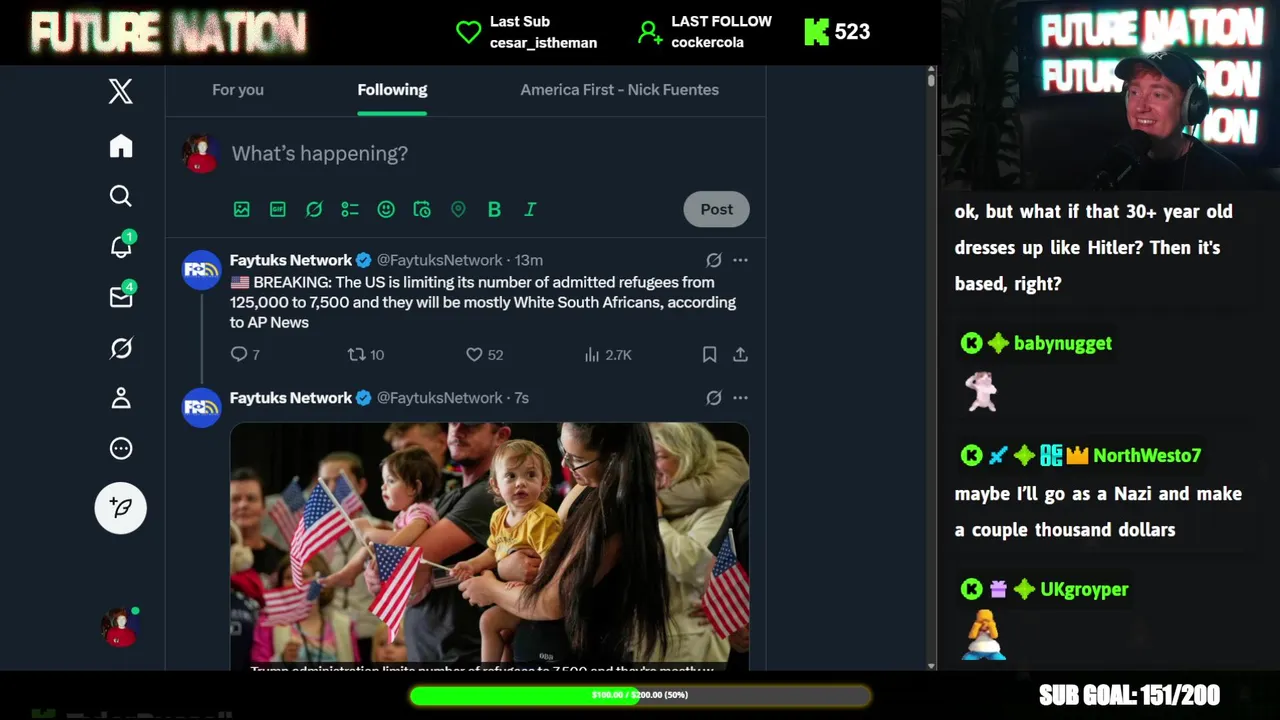The image size is (1280, 720).
Task: Open Explore search icon in sidebar
Action: click(x=121, y=196)
